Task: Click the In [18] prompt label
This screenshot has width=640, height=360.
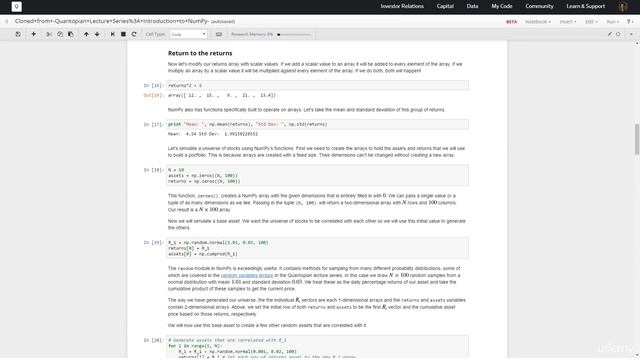Action: (153, 170)
